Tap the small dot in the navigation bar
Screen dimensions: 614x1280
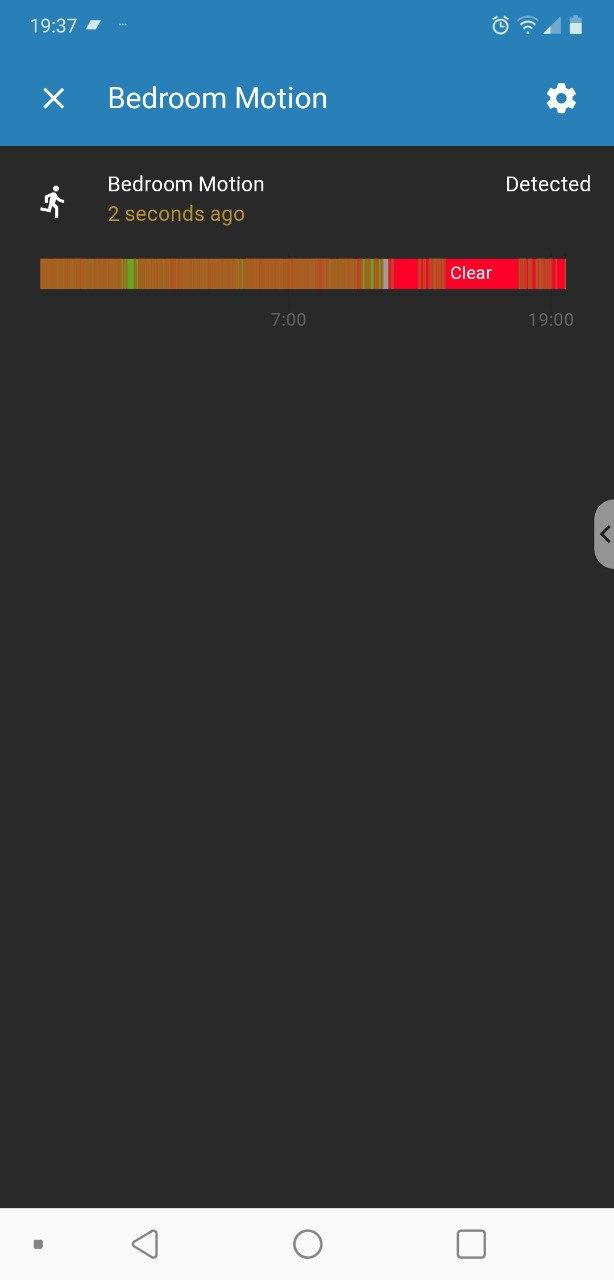(x=38, y=1244)
